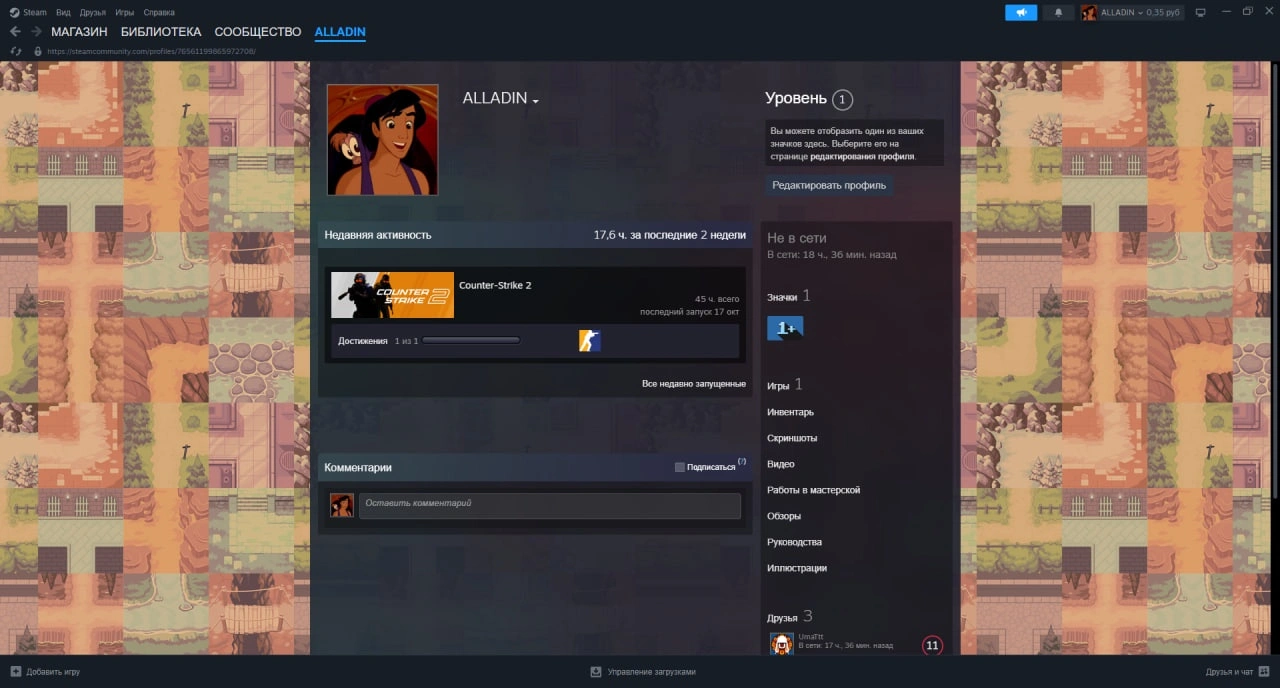Open the Друзья menu
Screen dimensions: 1280x688
(93, 12)
